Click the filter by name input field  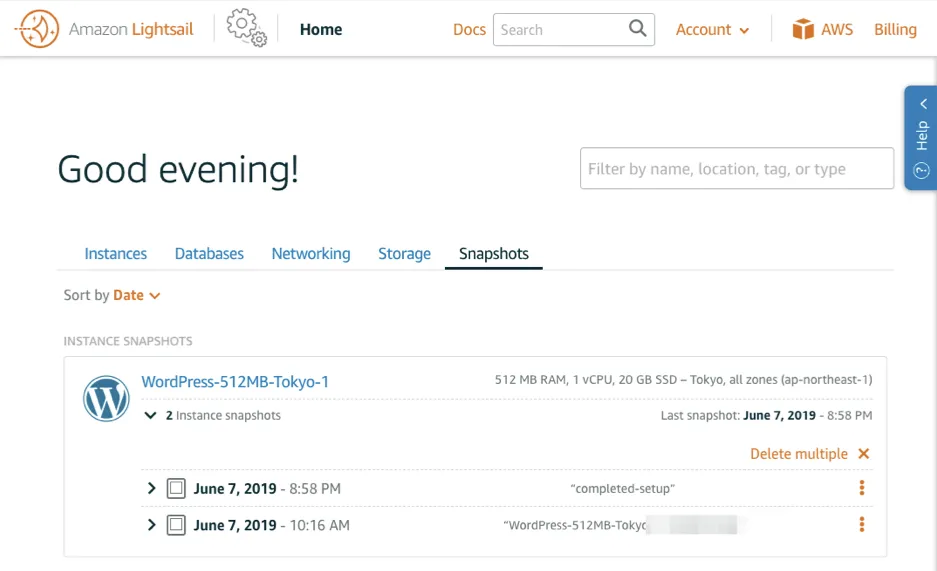pos(736,169)
